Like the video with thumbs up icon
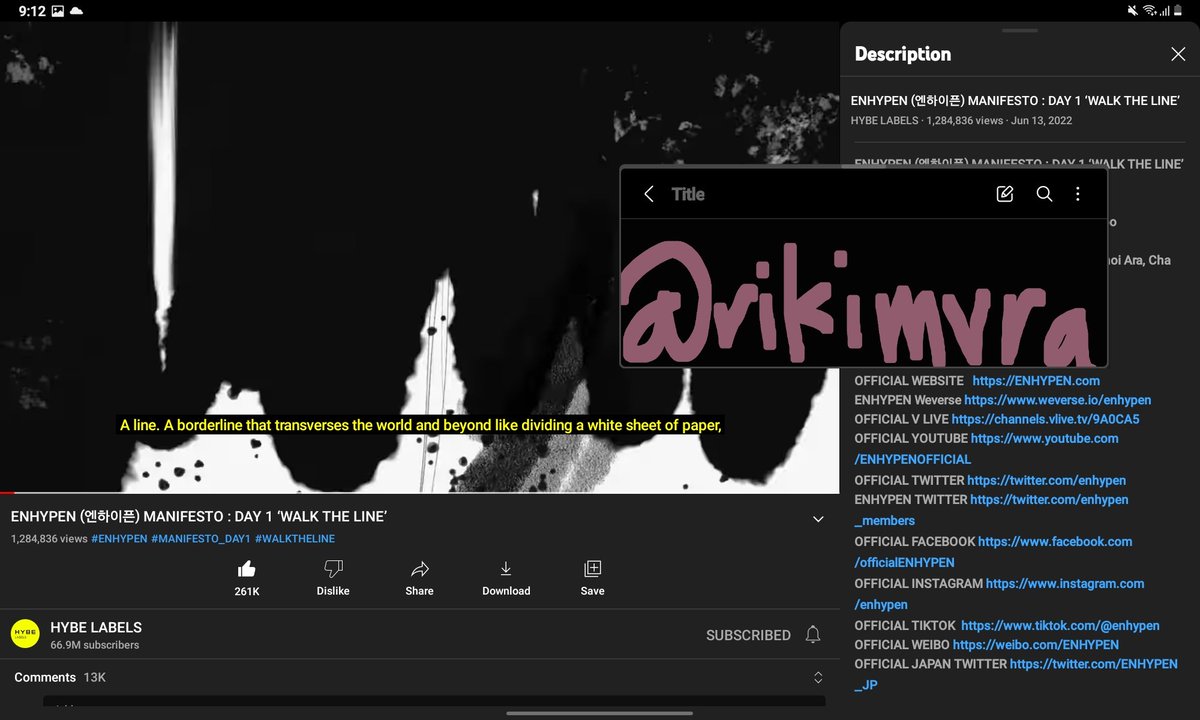 point(246,569)
